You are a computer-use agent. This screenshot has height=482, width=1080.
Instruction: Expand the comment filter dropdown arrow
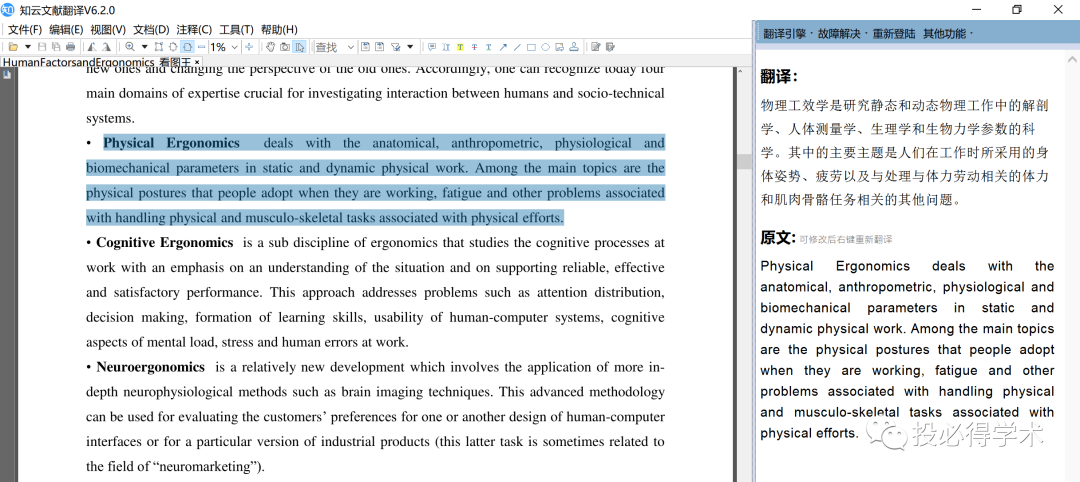pos(411,47)
